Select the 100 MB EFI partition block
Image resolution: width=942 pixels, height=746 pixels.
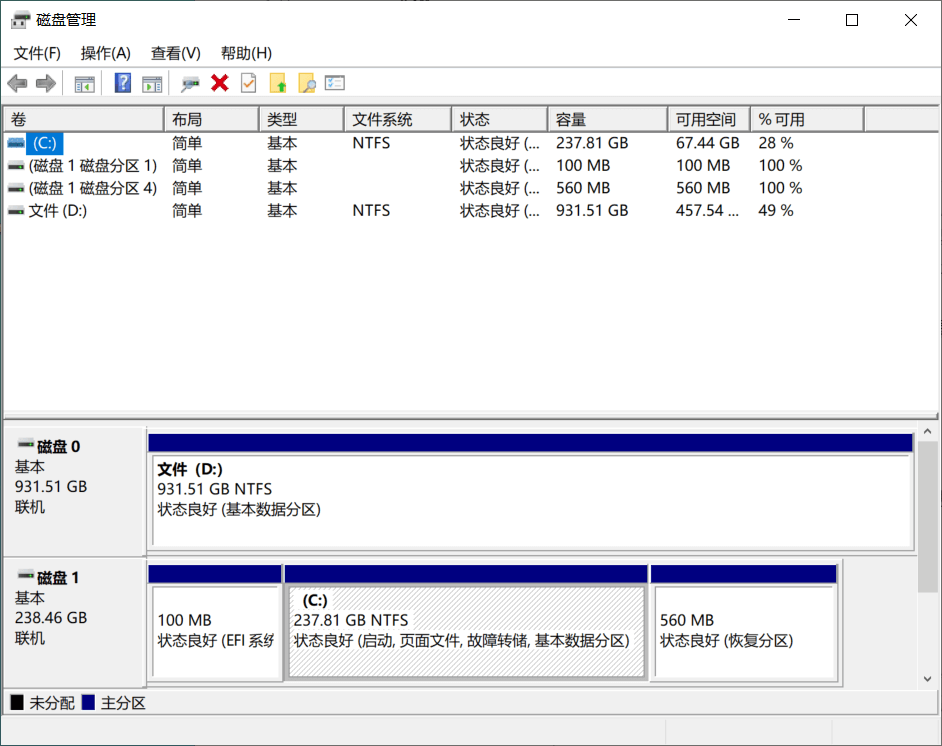pyautogui.click(x=215, y=622)
